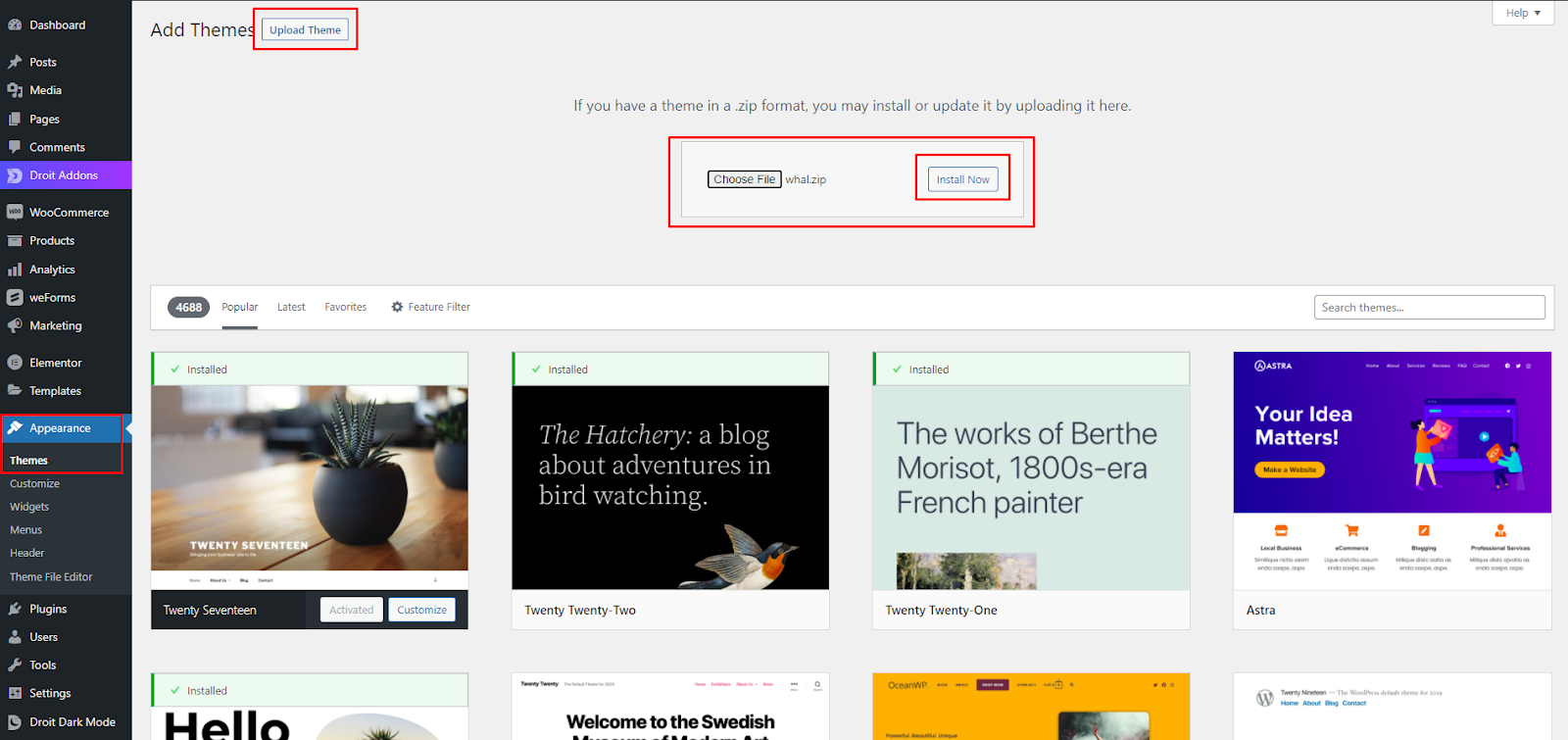Viewport: 1568px width, 740px height.
Task: Click the Search themes input field
Action: (1430, 308)
